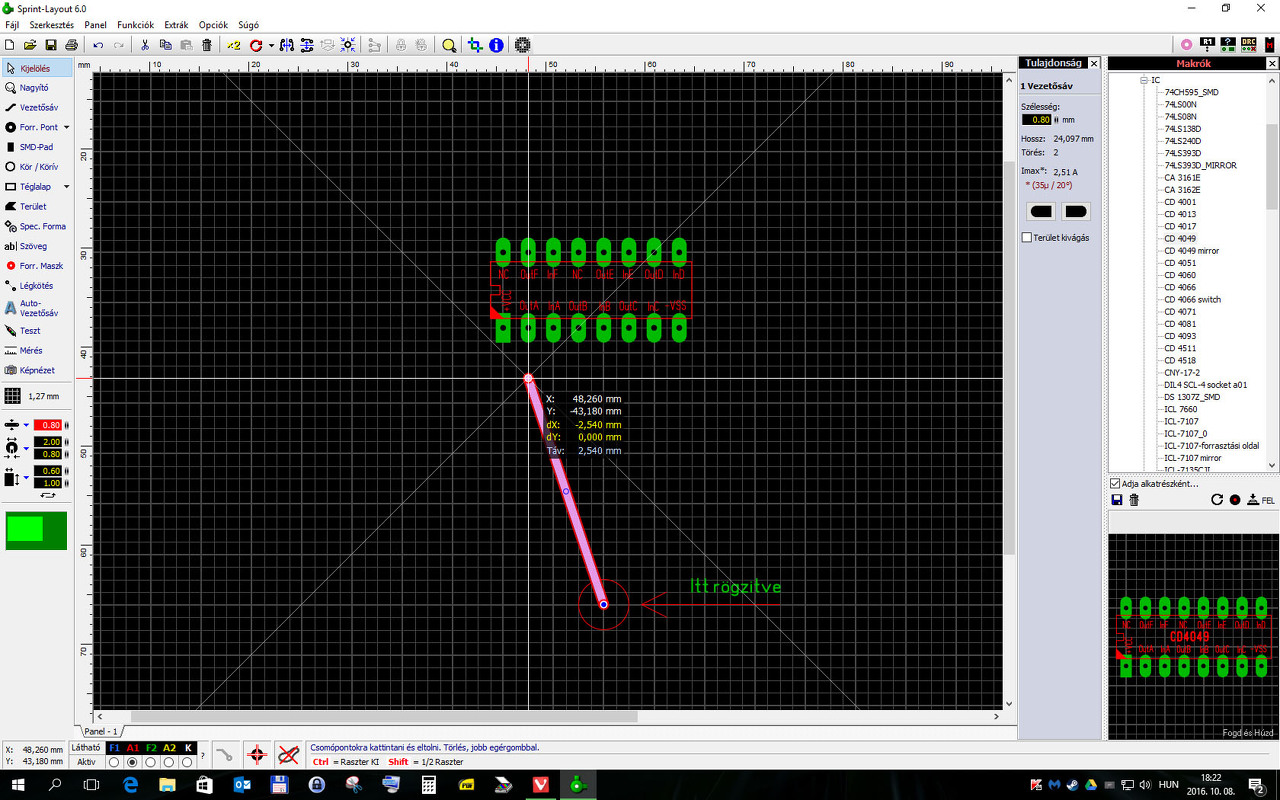
Task: Select the Szöveg text tool
Action: (38, 246)
